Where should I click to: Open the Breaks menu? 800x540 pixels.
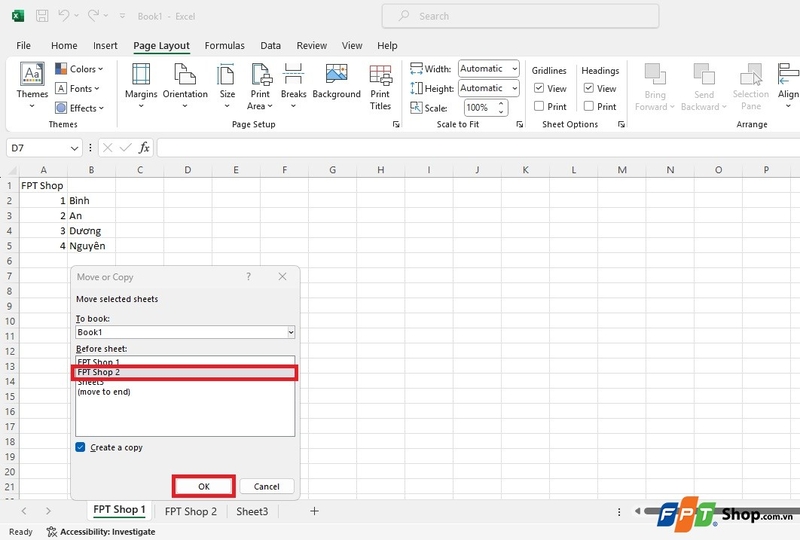(x=293, y=86)
